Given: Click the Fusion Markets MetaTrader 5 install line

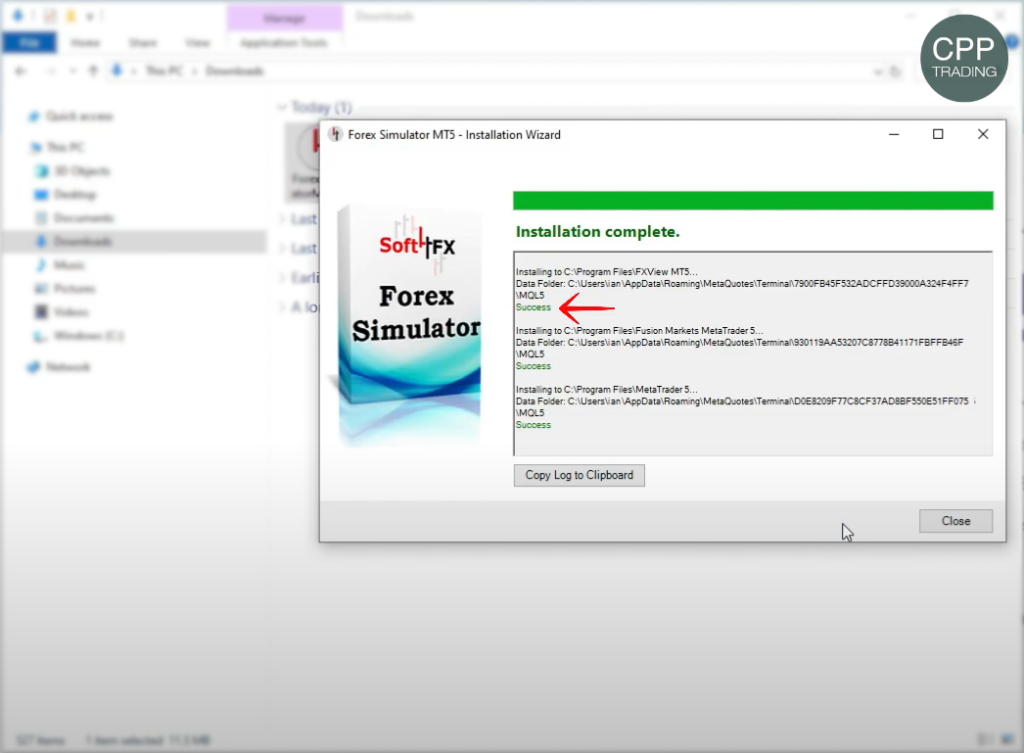Looking at the screenshot, I should 639,330.
